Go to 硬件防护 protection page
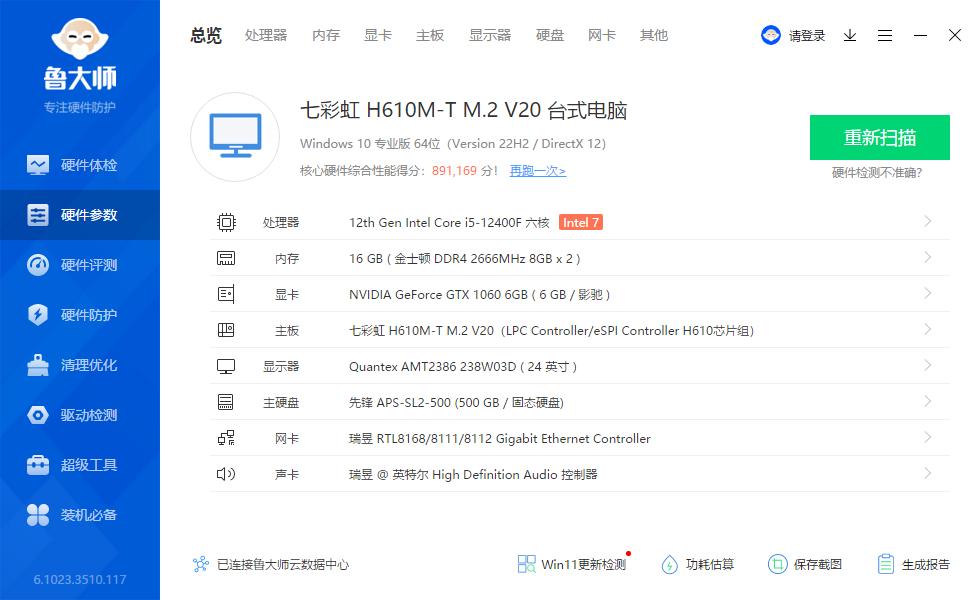The width and height of the screenshot is (980, 600). click(x=79, y=315)
